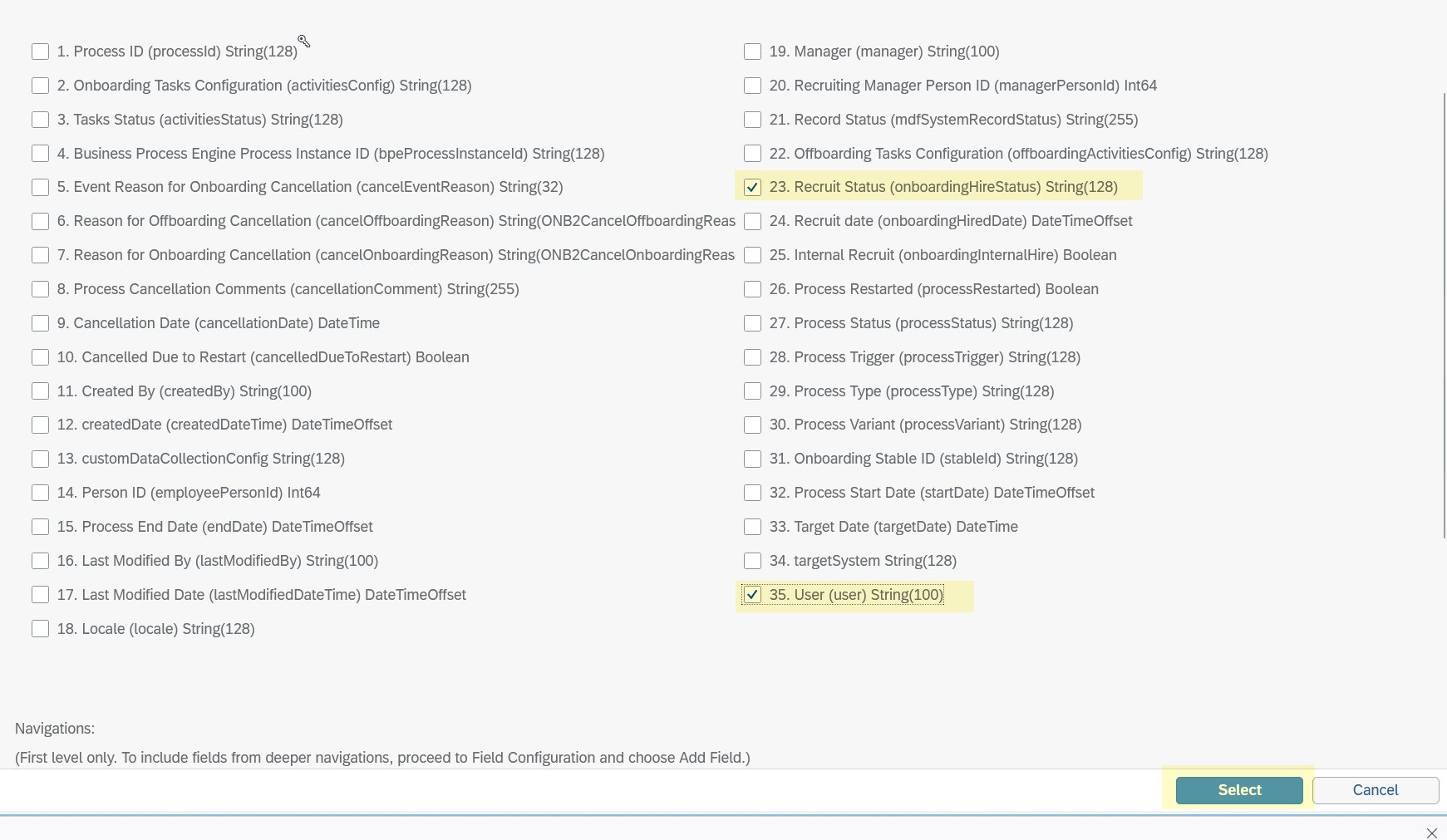Uncheck Recruit Status (onboardingHireStatus) checkbox

click(x=752, y=187)
